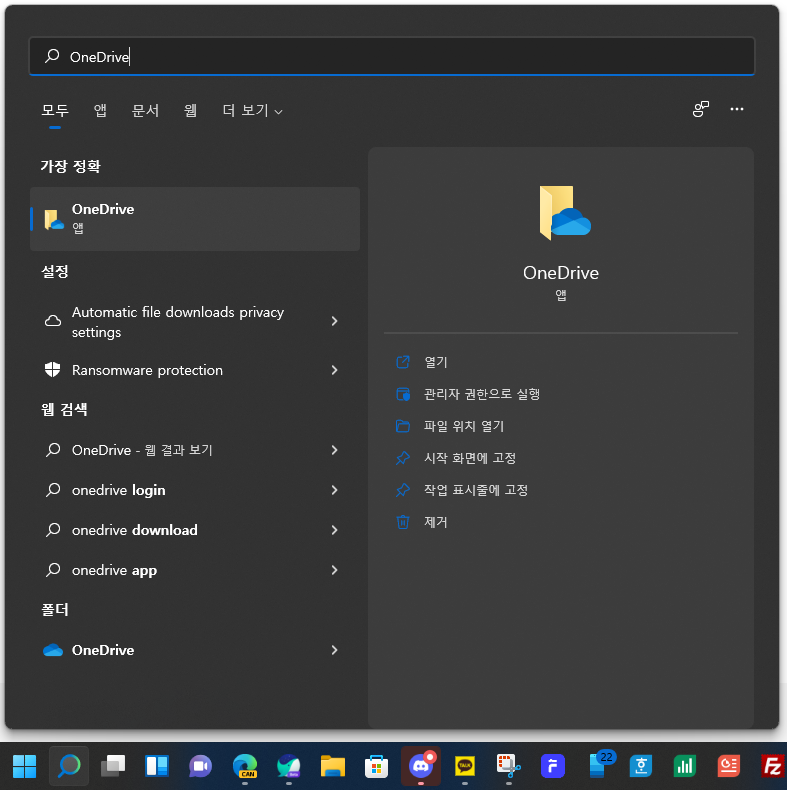Open the red presentation app taskbar icon

click(x=729, y=766)
